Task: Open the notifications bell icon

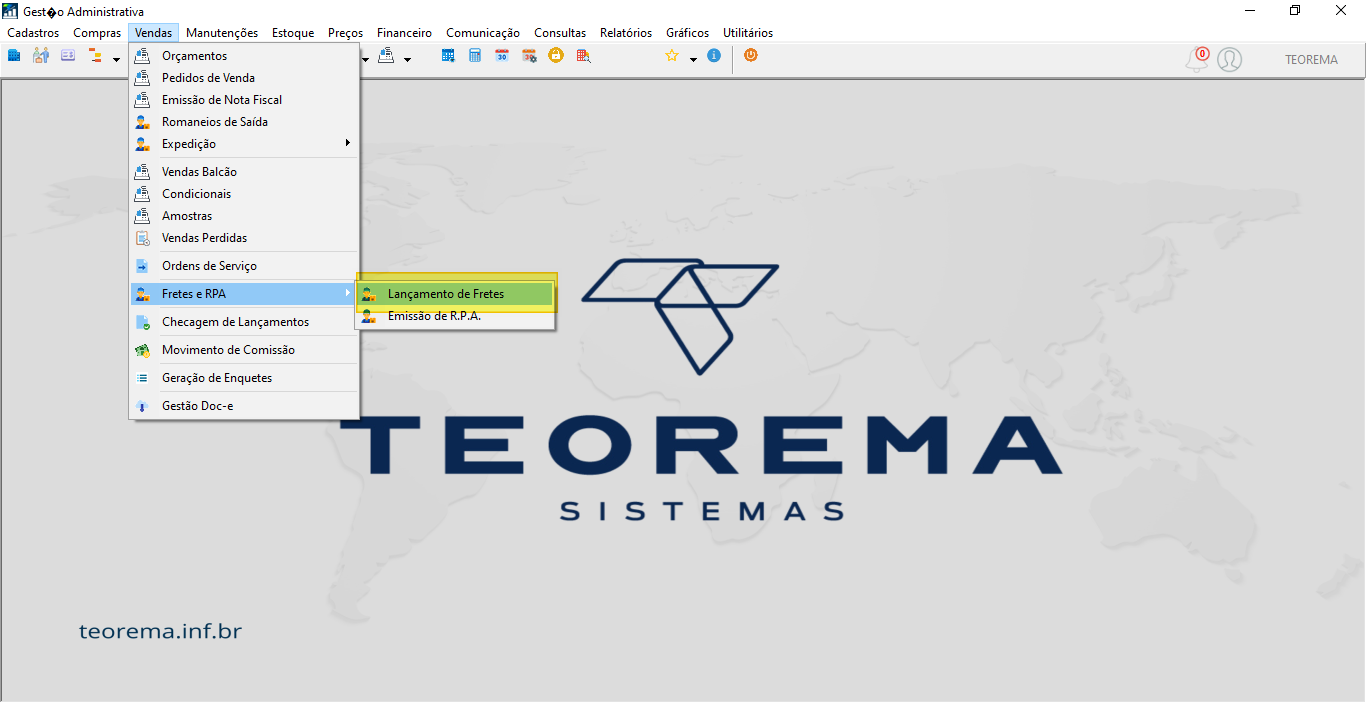Action: (1197, 59)
